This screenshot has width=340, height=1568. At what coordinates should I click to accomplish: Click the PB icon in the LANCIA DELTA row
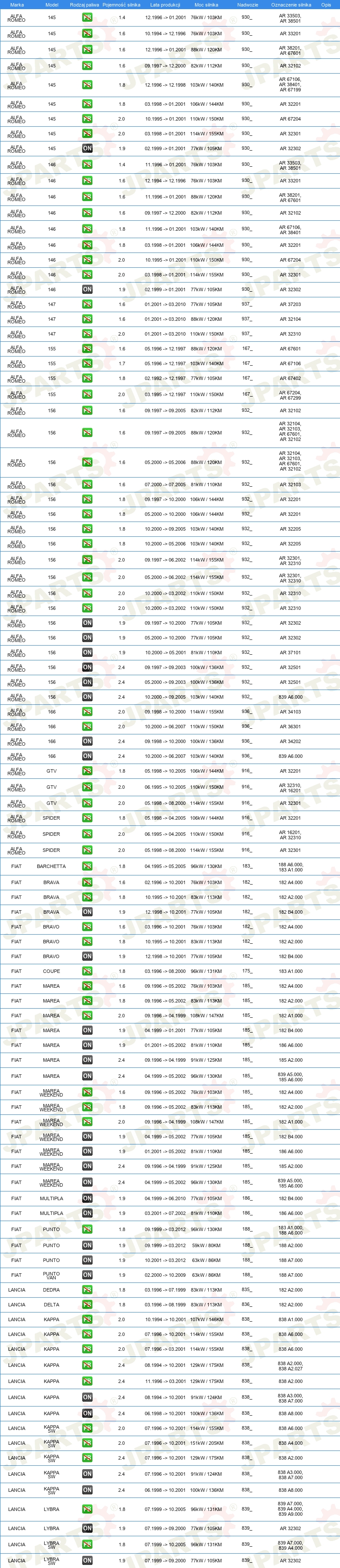[87, 1305]
